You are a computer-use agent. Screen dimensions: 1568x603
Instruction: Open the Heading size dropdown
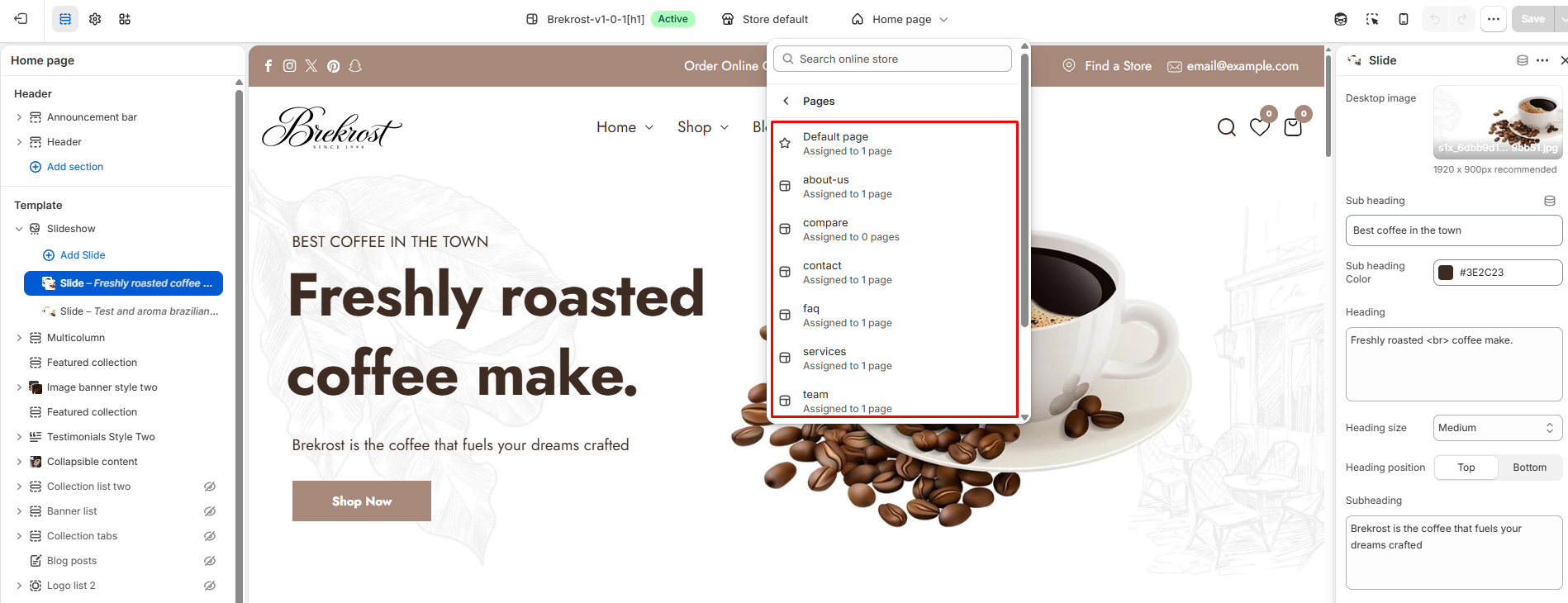1497,428
